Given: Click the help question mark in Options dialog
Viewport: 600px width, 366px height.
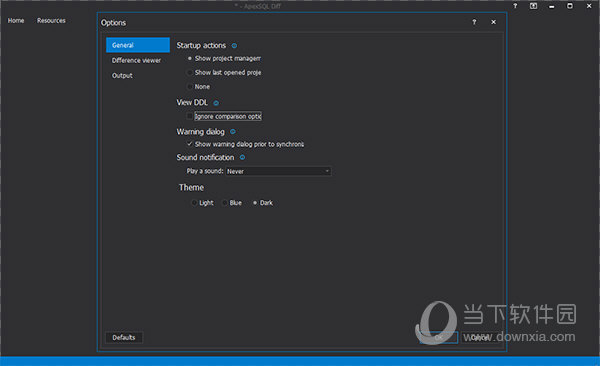Looking at the screenshot, I should pos(474,22).
